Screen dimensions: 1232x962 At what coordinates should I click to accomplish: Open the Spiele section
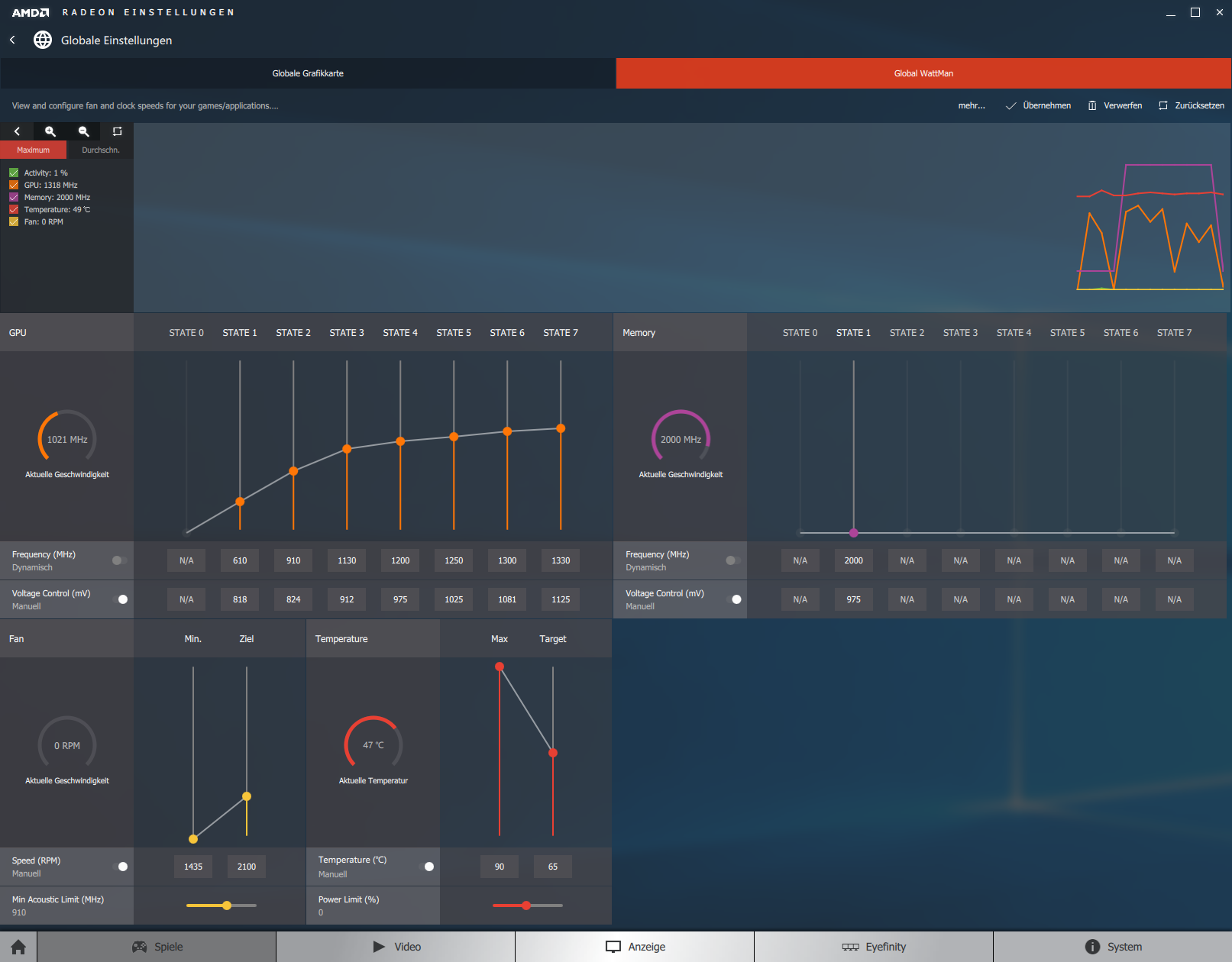coord(157,947)
